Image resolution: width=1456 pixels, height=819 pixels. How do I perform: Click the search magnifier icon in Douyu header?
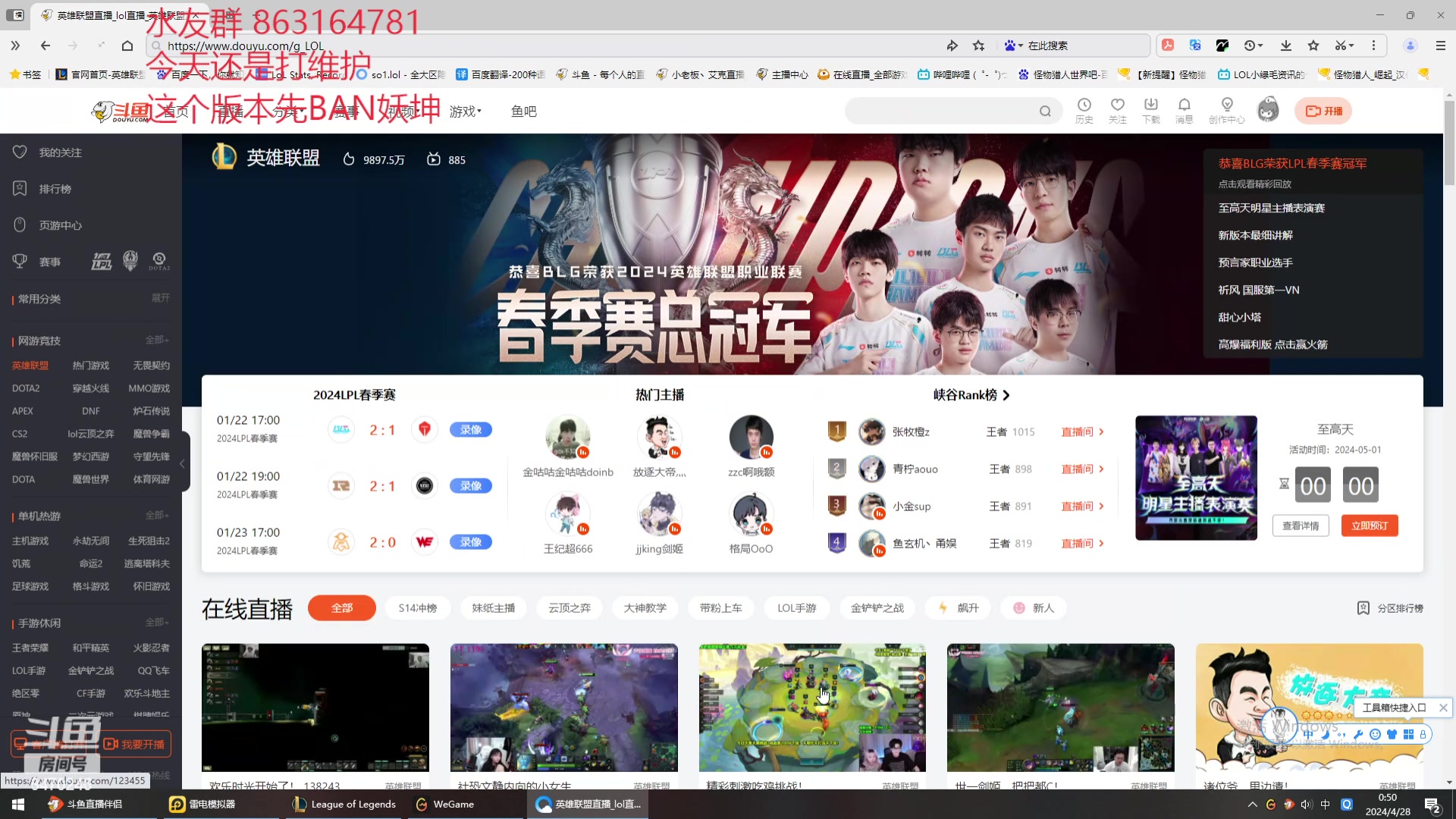click(x=1045, y=111)
